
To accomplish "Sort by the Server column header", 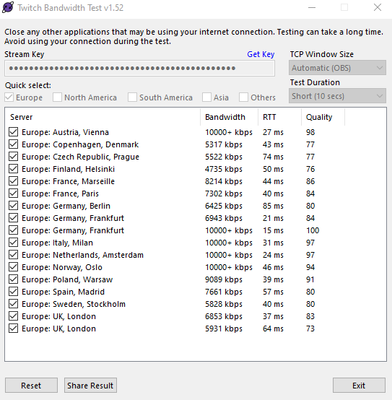I will point(103,117).
